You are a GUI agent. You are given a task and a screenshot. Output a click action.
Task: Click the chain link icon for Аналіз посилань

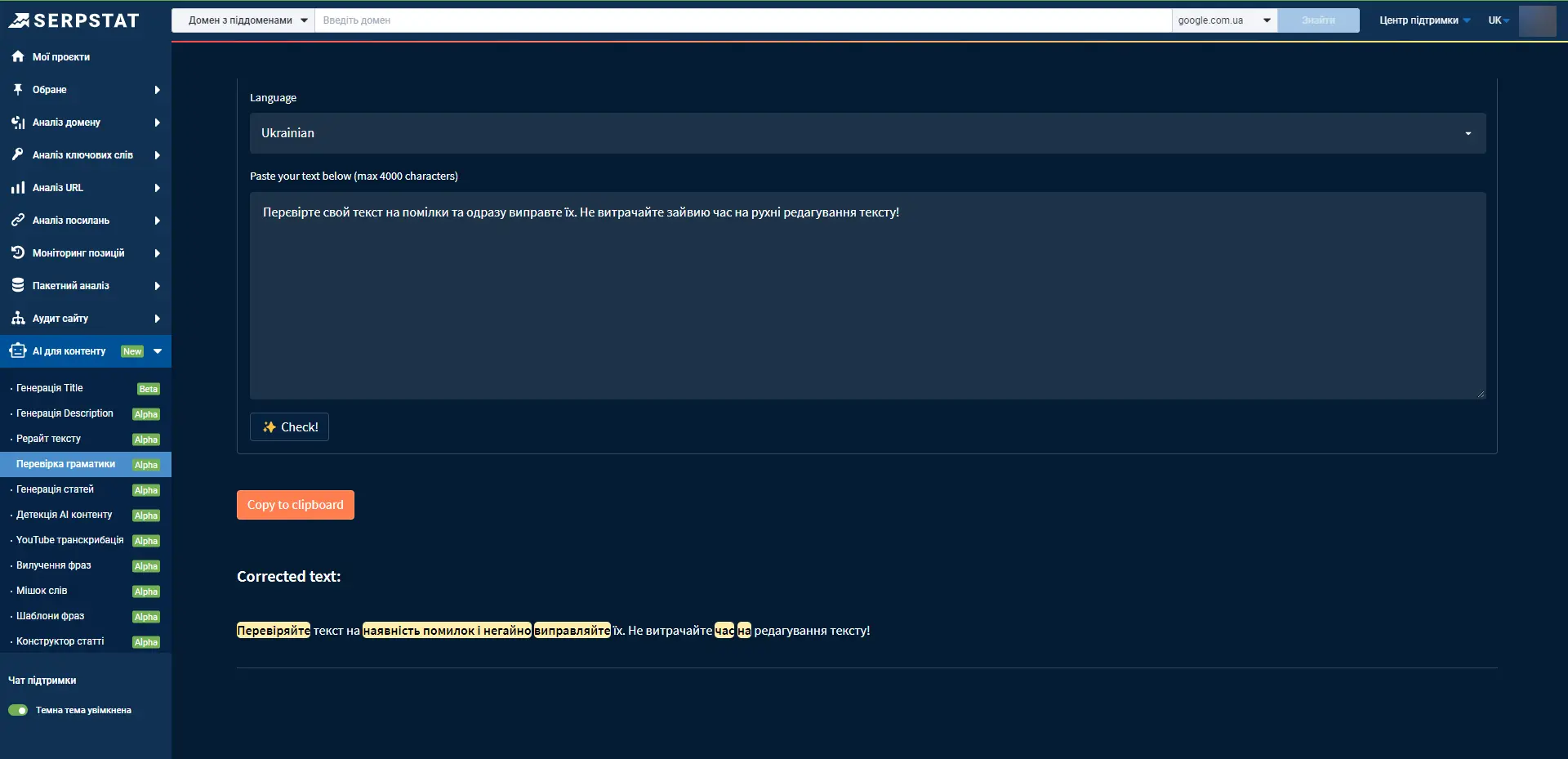(x=18, y=220)
